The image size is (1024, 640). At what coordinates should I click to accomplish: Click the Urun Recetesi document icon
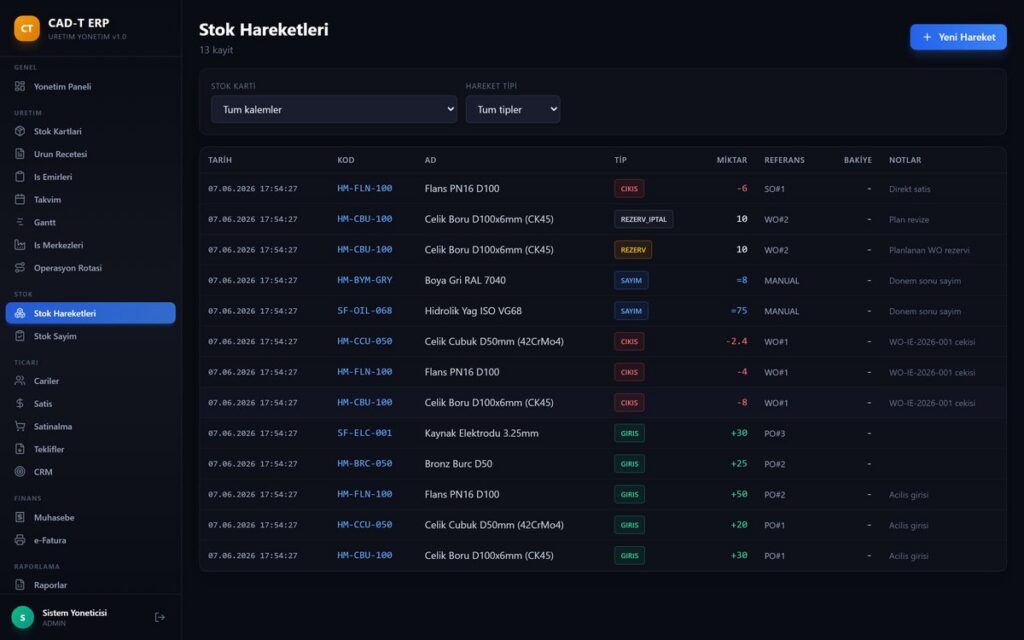[x=20, y=154]
